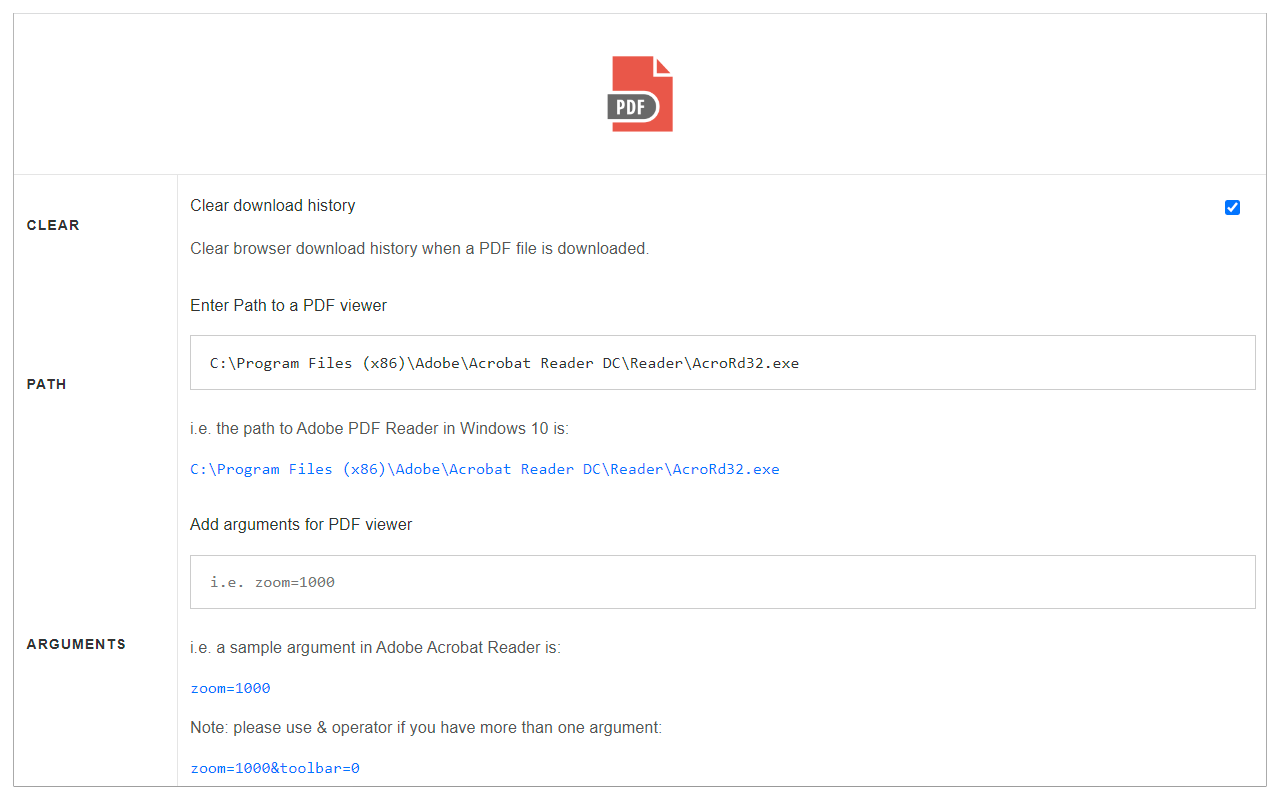The width and height of the screenshot is (1280, 800).
Task: Uncheck the Clear download history checkbox
Action: tap(1232, 207)
